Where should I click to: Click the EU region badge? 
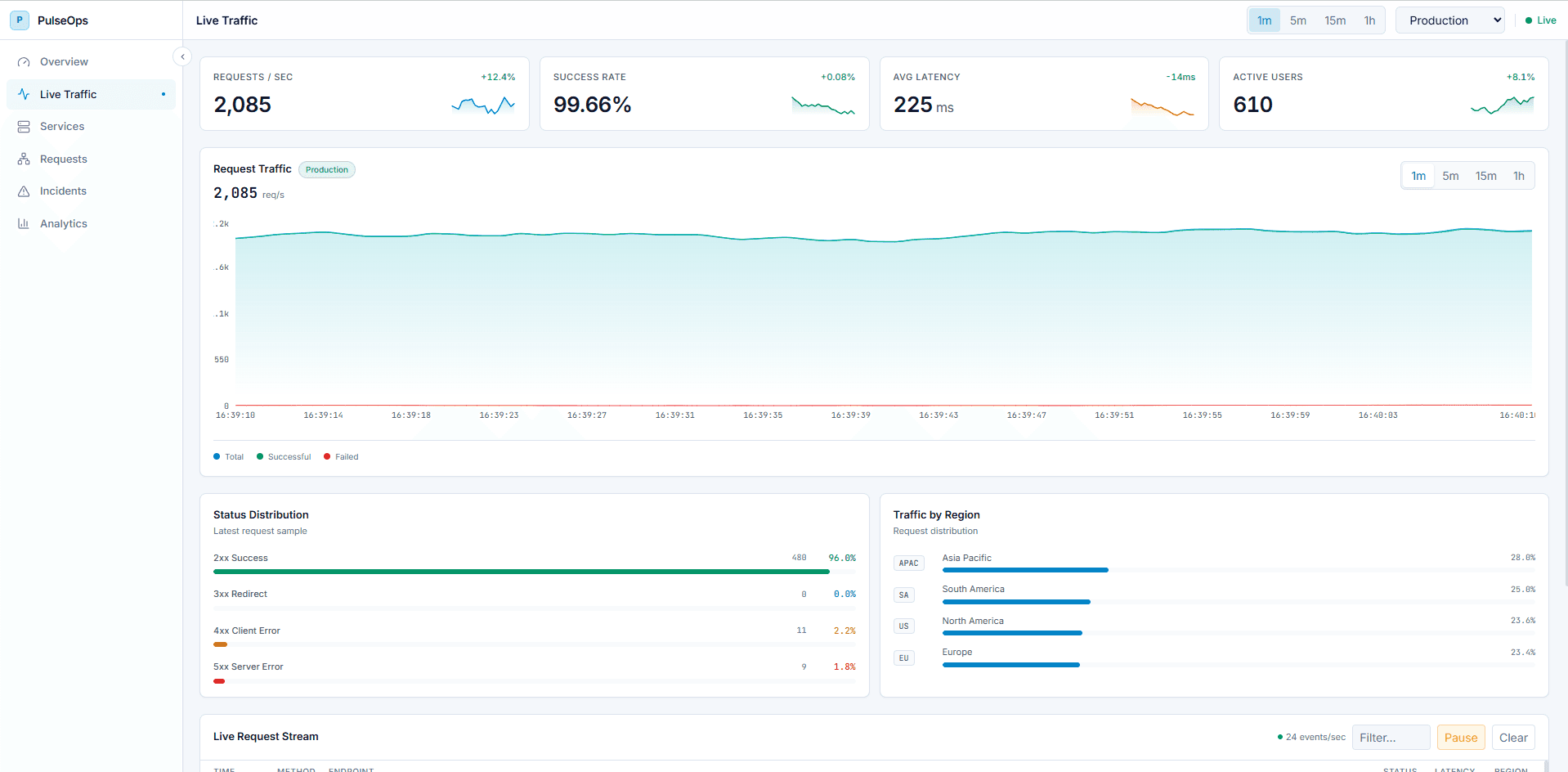click(903, 658)
